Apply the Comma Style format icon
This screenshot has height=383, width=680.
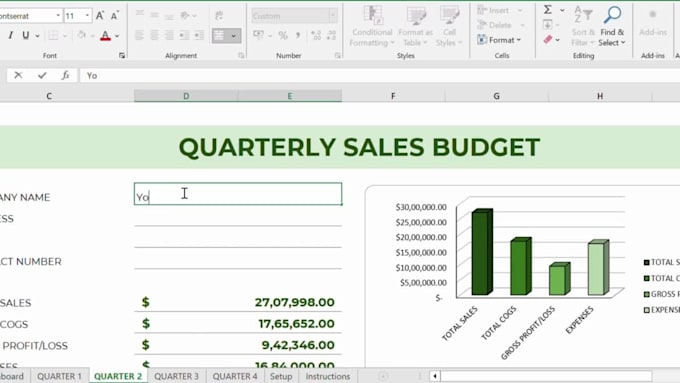pos(298,35)
